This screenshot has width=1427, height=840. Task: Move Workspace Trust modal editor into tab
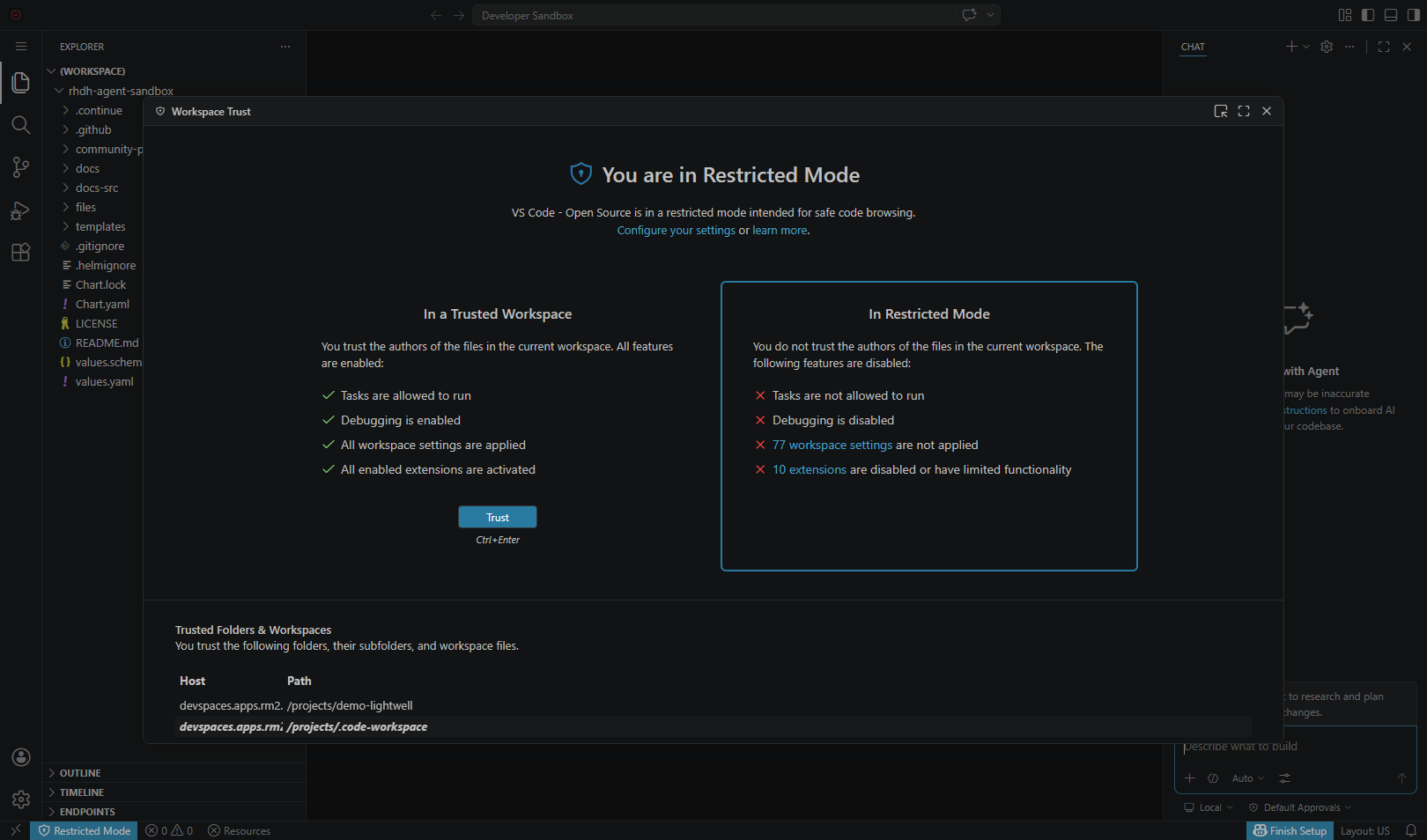(x=1221, y=111)
